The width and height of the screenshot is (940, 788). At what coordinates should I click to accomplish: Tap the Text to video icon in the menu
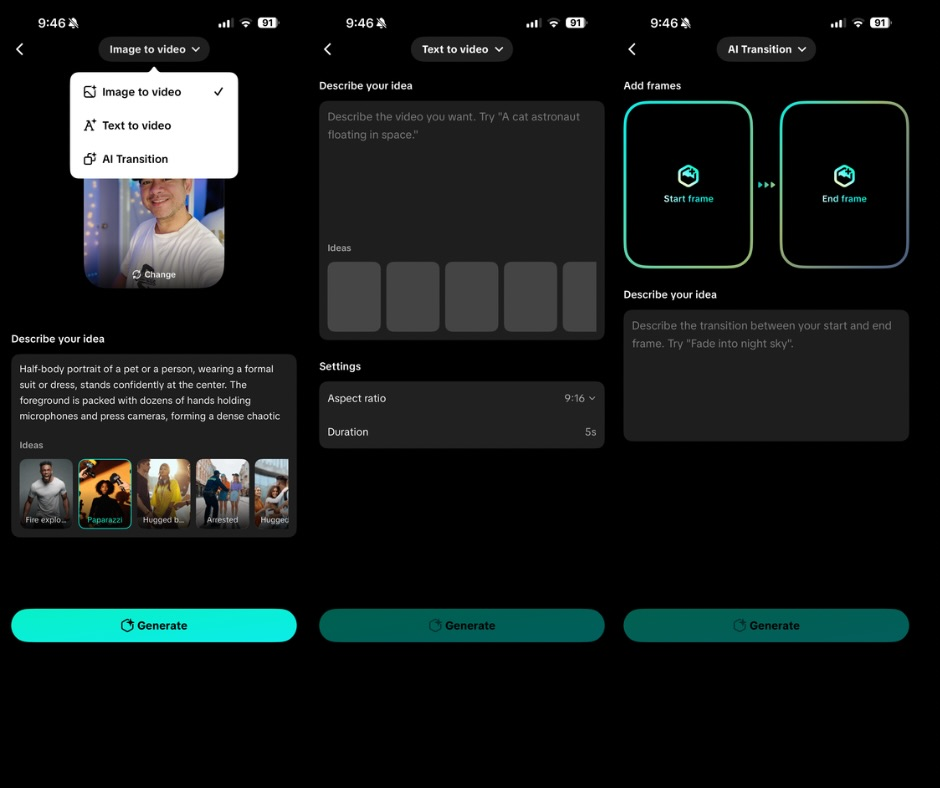[91, 125]
